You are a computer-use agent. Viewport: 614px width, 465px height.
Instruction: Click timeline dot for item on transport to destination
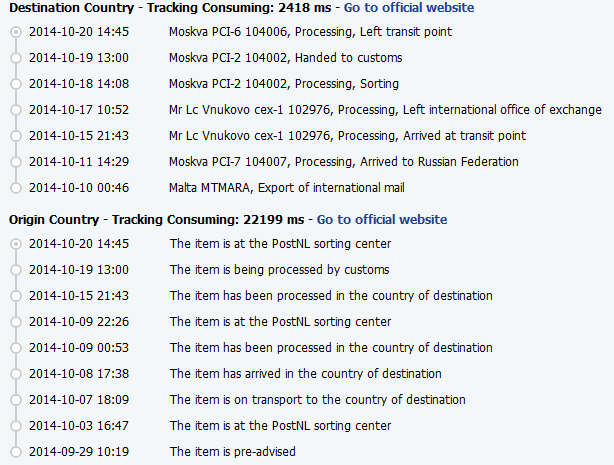click(15, 400)
